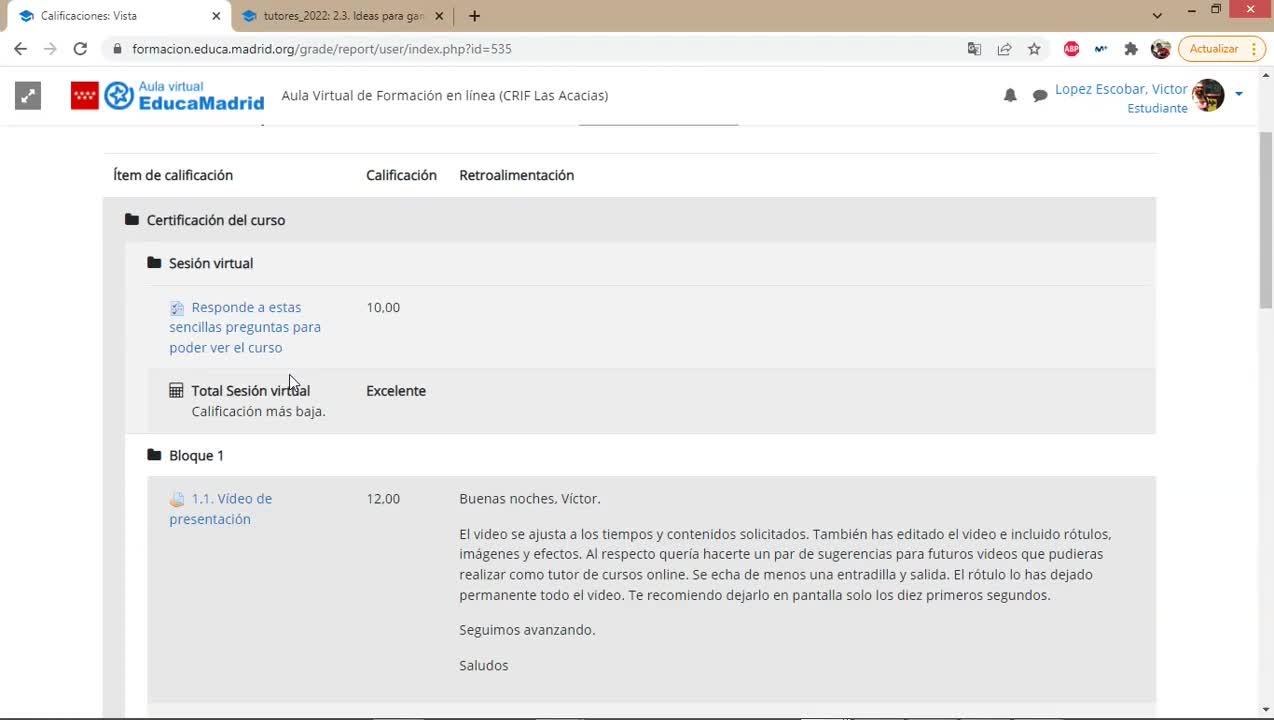This screenshot has height=720, width=1274.
Task: Click the Retroalimentación column header
Action: click(517, 175)
